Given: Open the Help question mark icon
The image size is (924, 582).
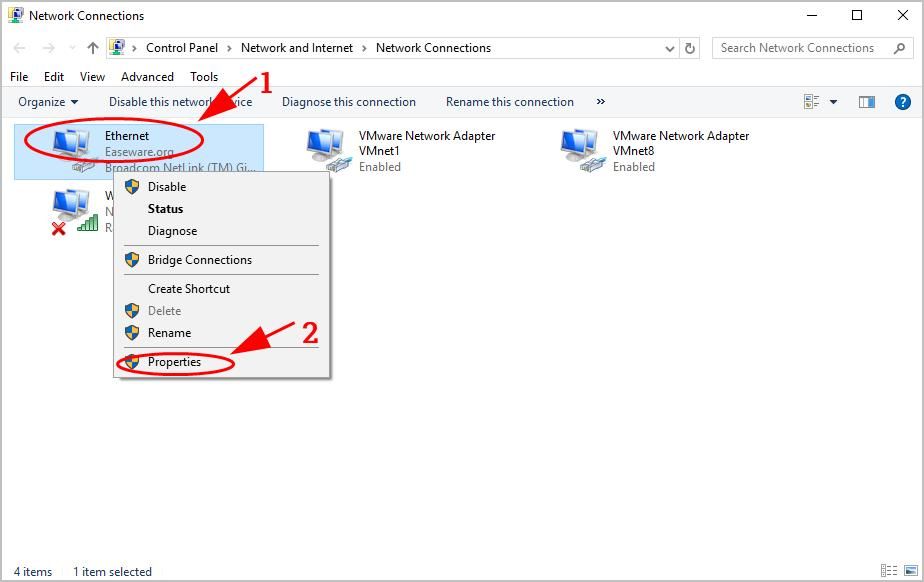Looking at the screenshot, I should tap(902, 102).
